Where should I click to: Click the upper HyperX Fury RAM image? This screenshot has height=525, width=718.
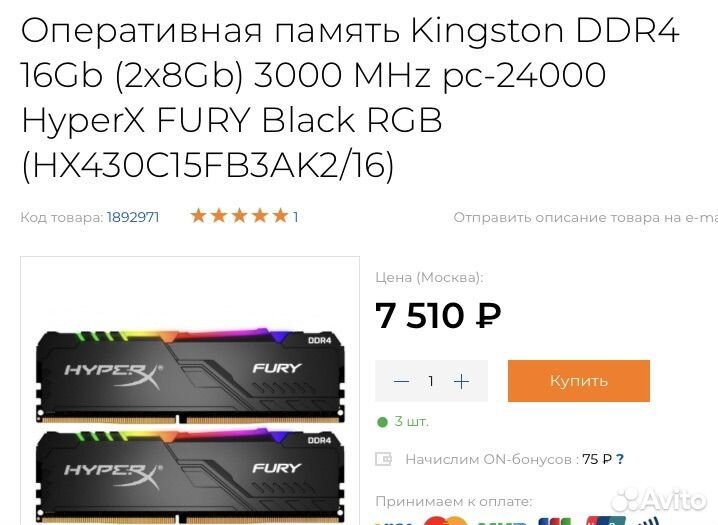click(x=190, y=374)
